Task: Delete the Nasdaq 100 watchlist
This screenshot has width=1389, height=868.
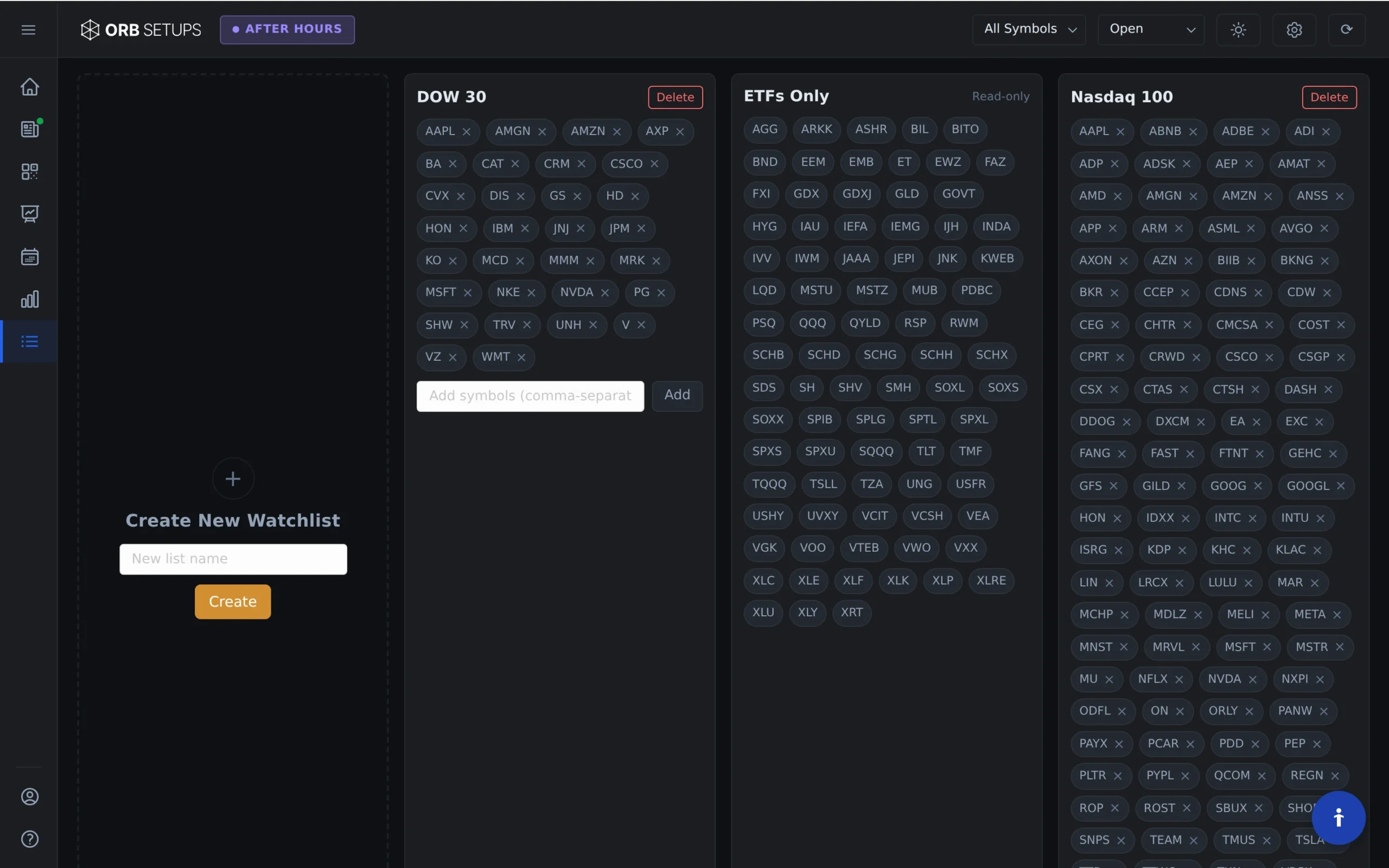Action: pos(1329,97)
